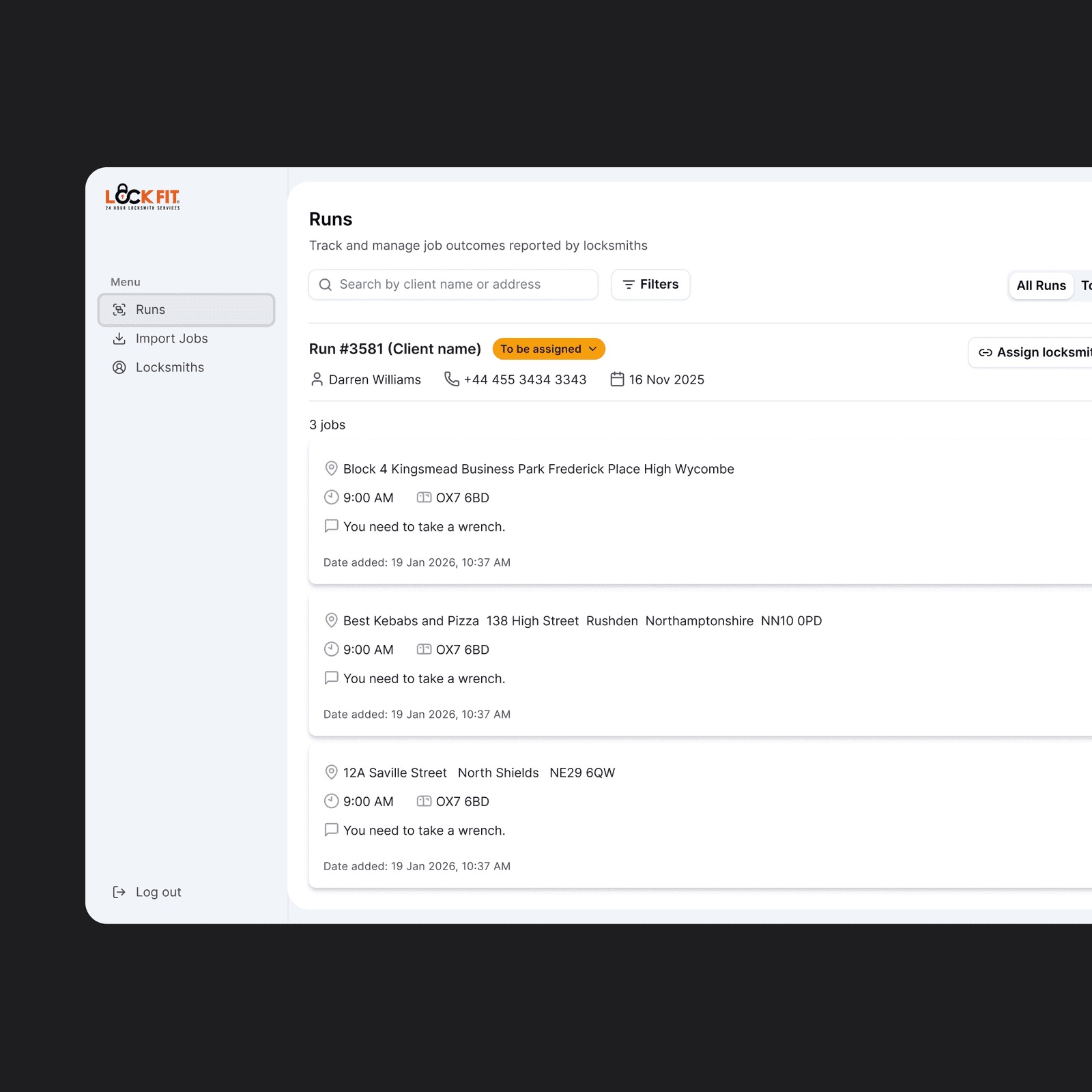
Task: Click calendar icon beside 16 Nov 2025
Action: coord(617,379)
